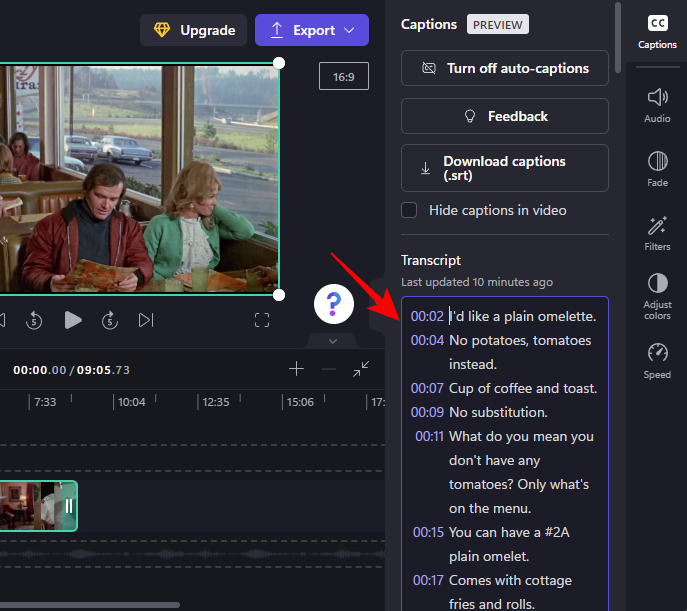
Task: Download captions as .srt file
Action: click(x=504, y=168)
